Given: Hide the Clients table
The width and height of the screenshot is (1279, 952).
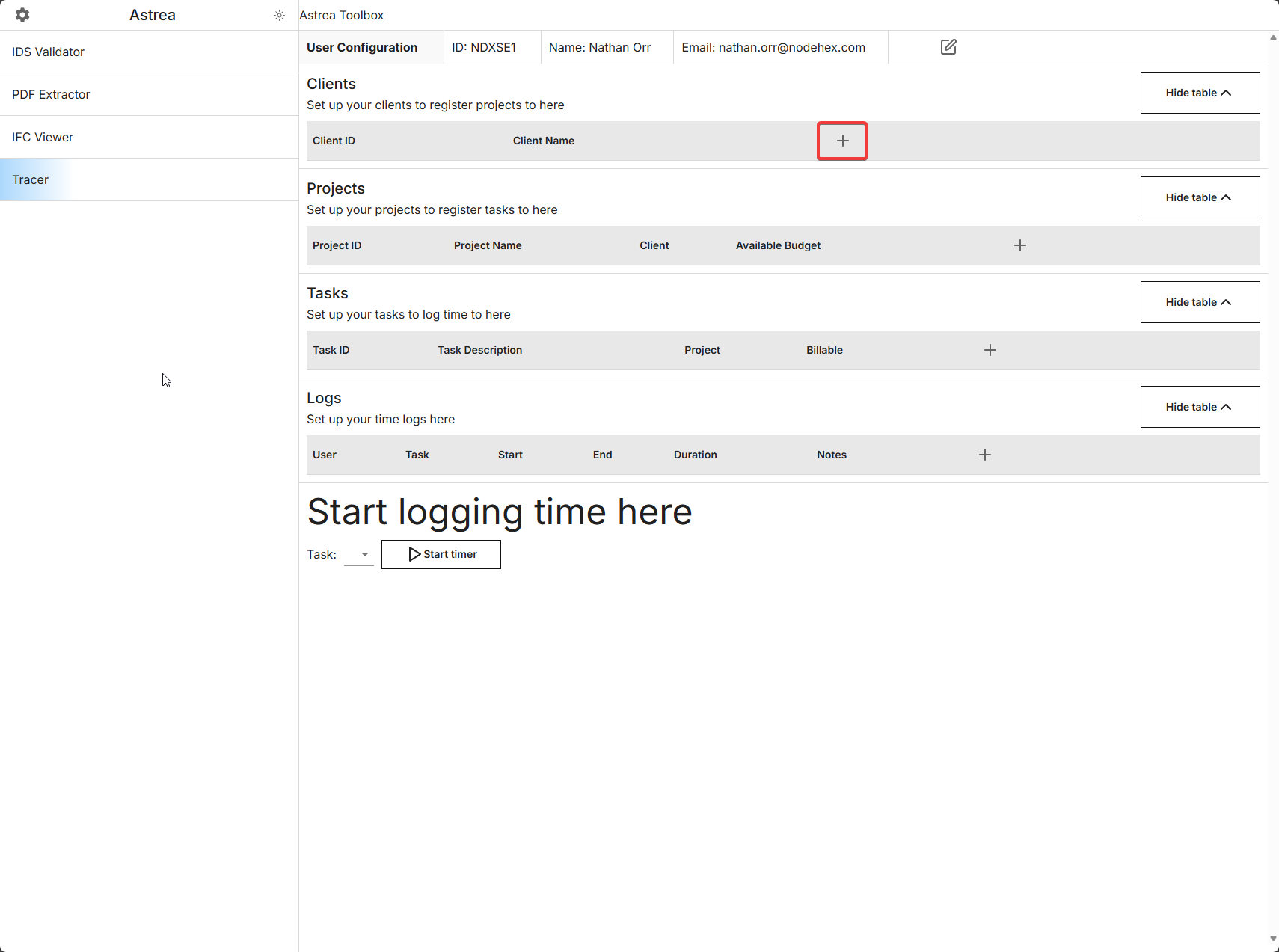Looking at the screenshot, I should [1199, 93].
